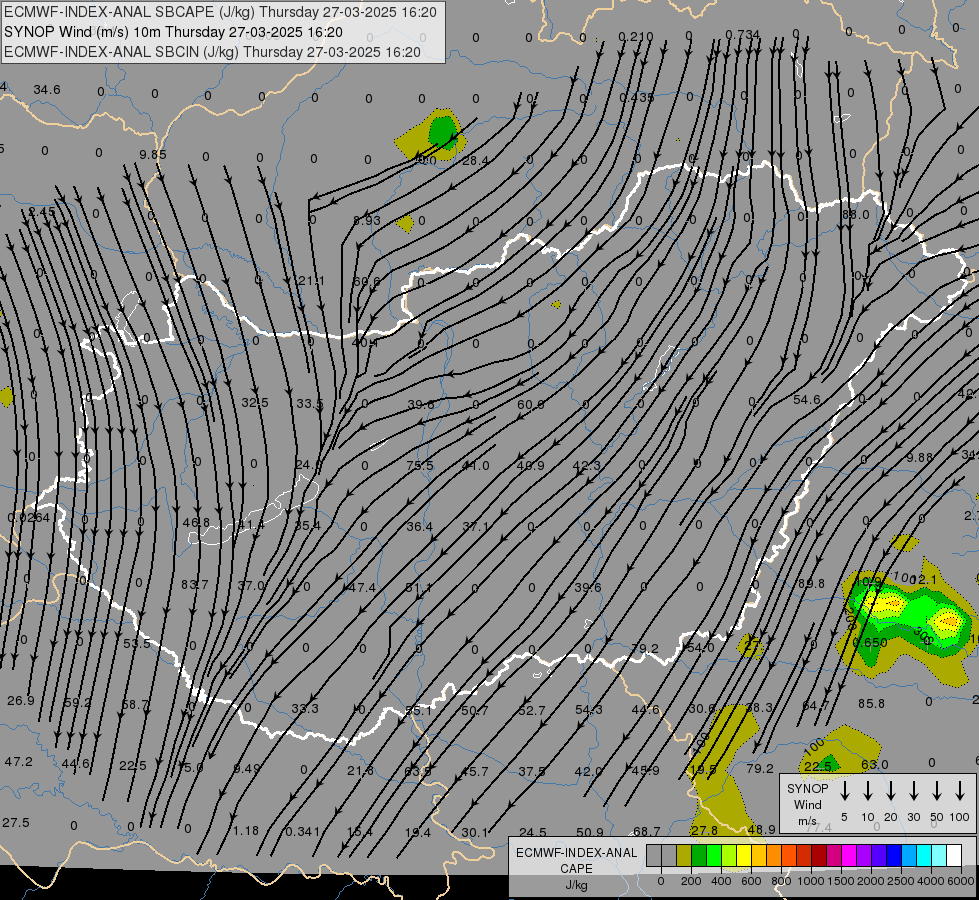Click the '6000' tick label on CAPE scale
This screenshot has height=900, width=979.
click(x=962, y=881)
